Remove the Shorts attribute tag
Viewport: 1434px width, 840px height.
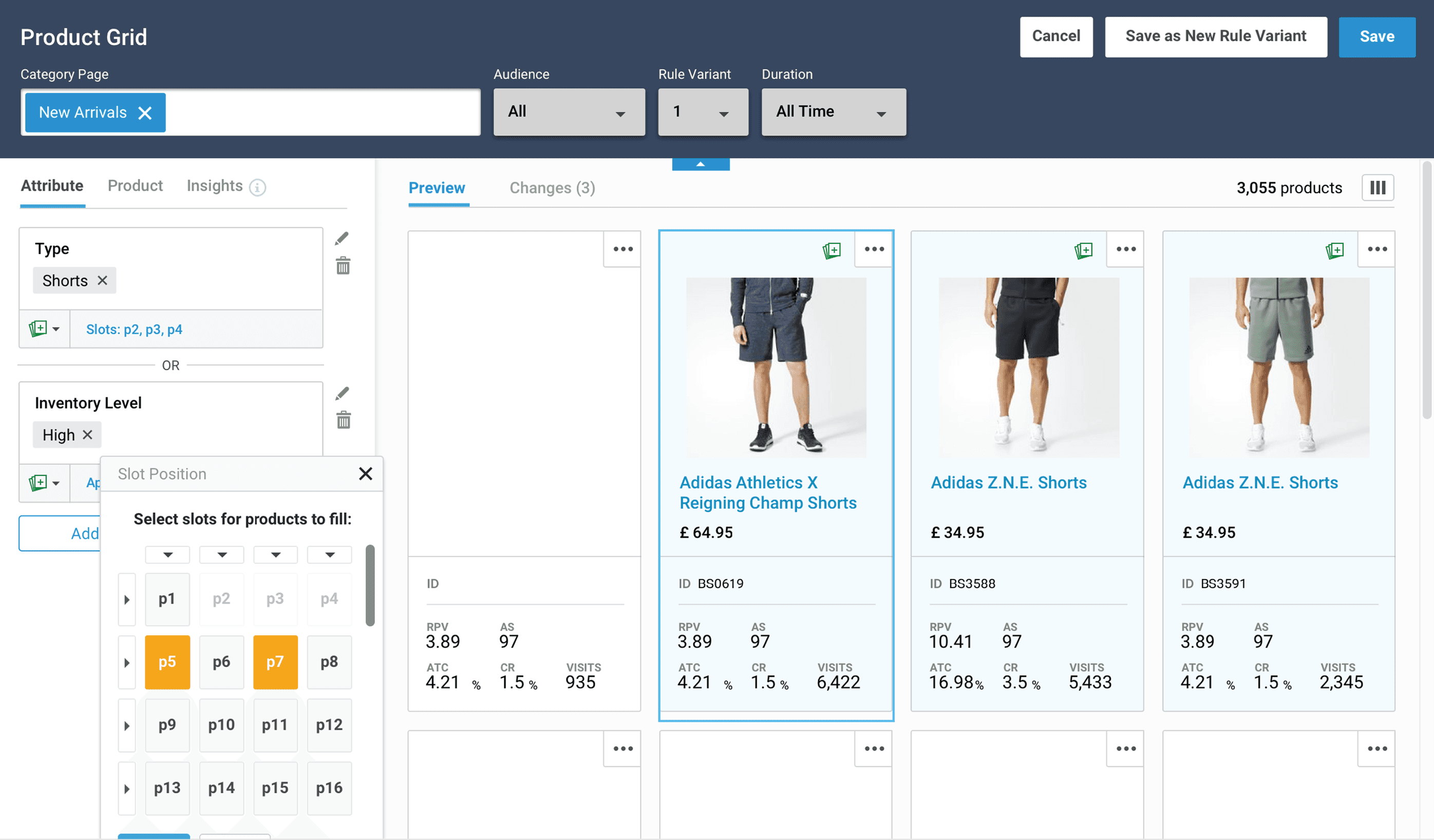(102, 280)
